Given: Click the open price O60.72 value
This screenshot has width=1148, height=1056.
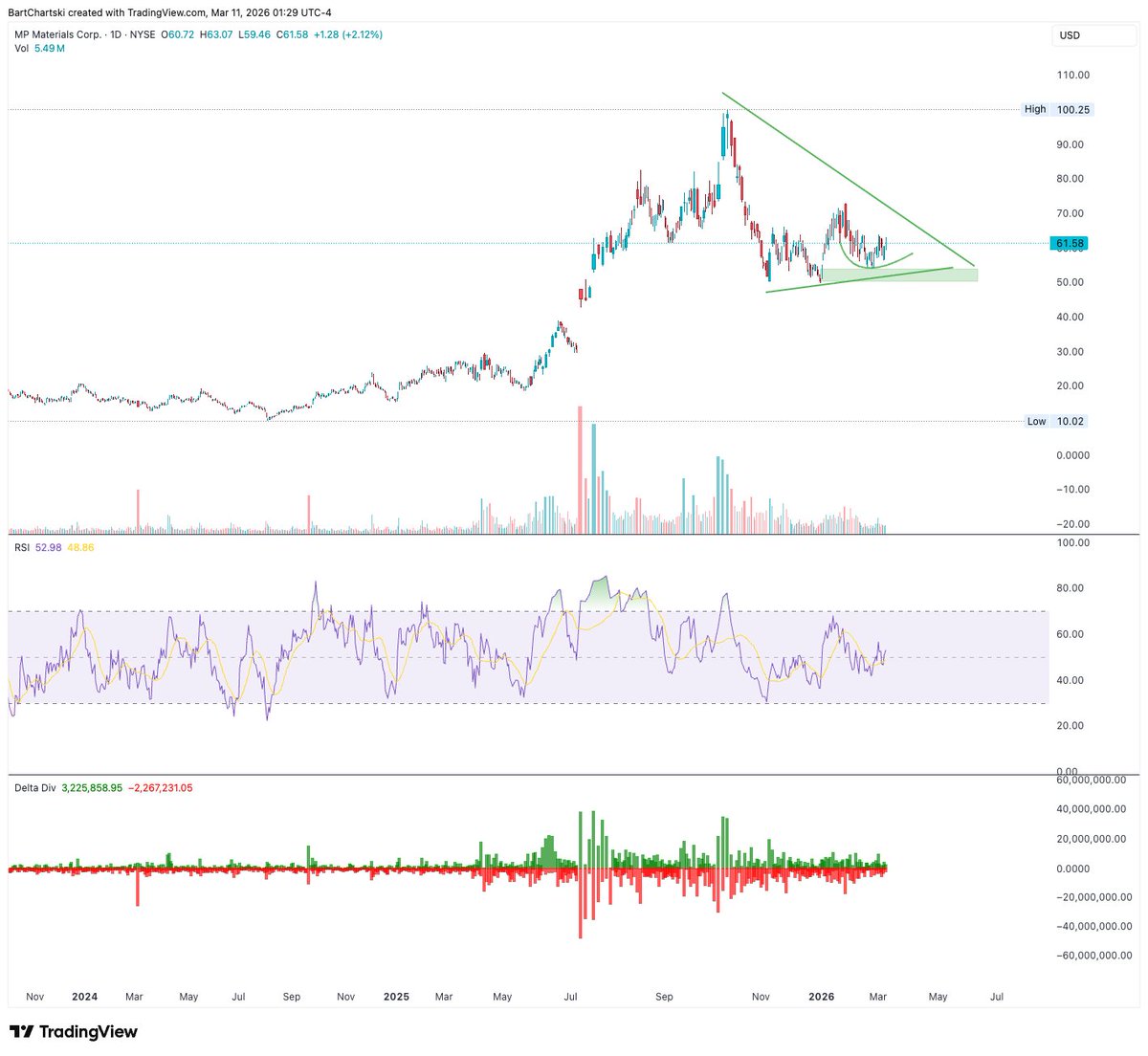Looking at the screenshot, I should point(177,34).
